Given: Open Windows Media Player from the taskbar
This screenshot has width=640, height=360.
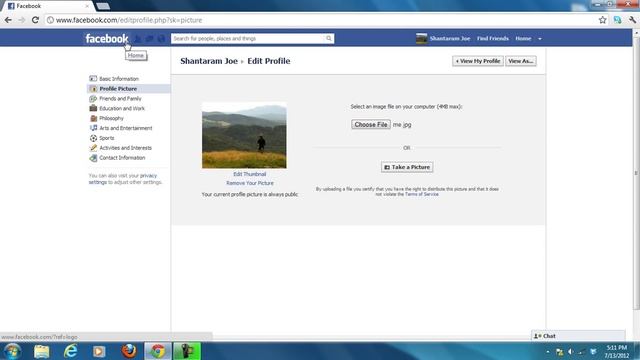Looking at the screenshot, I should click(99, 351).
